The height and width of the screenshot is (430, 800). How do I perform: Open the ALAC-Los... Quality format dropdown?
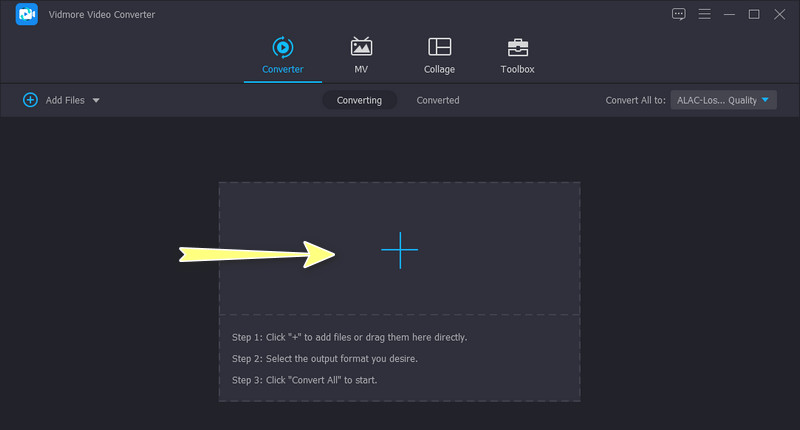[724, 100]
